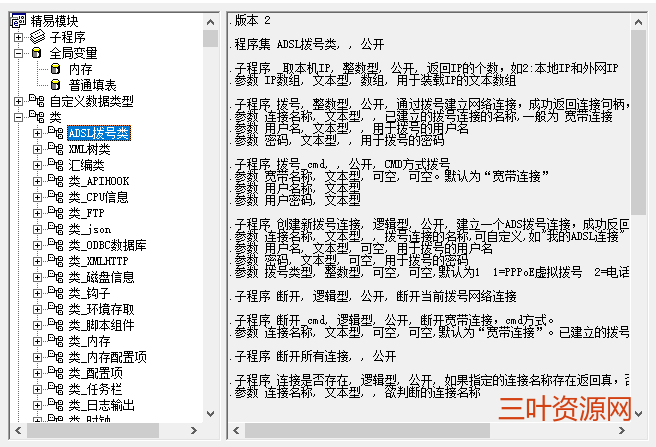This screenshot has height=447, width=656.
Task: Select 类_环境存取 in the tree
Action: point(101,309)
